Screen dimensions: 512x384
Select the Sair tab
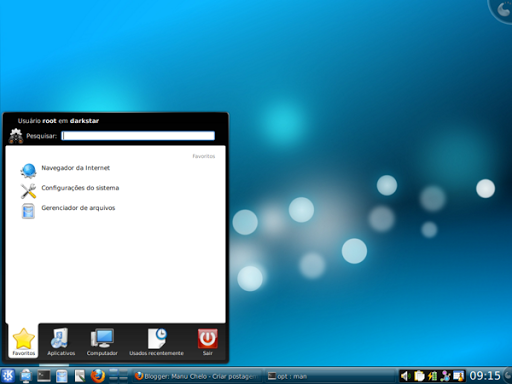click(208, 342)
